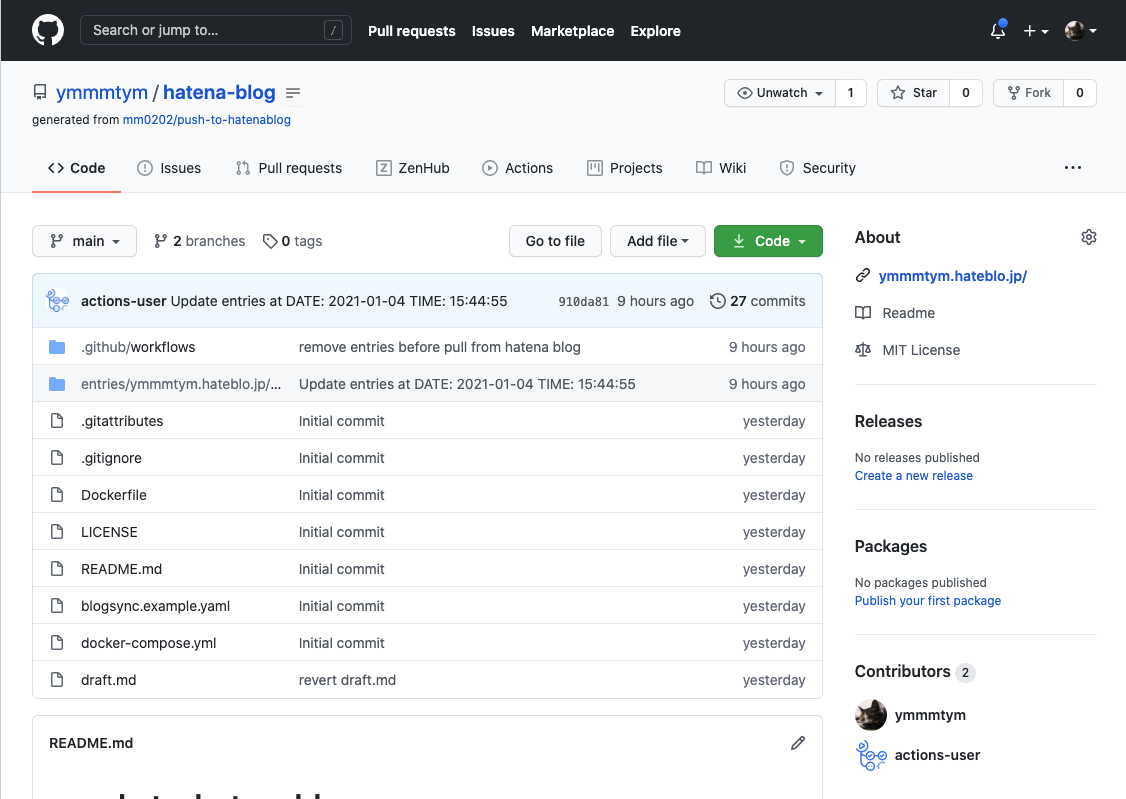This screenshot has width=1126, height=799.
Task: Click repository description lines icon beside hatena-blog
Action: (x=293, y=93)
